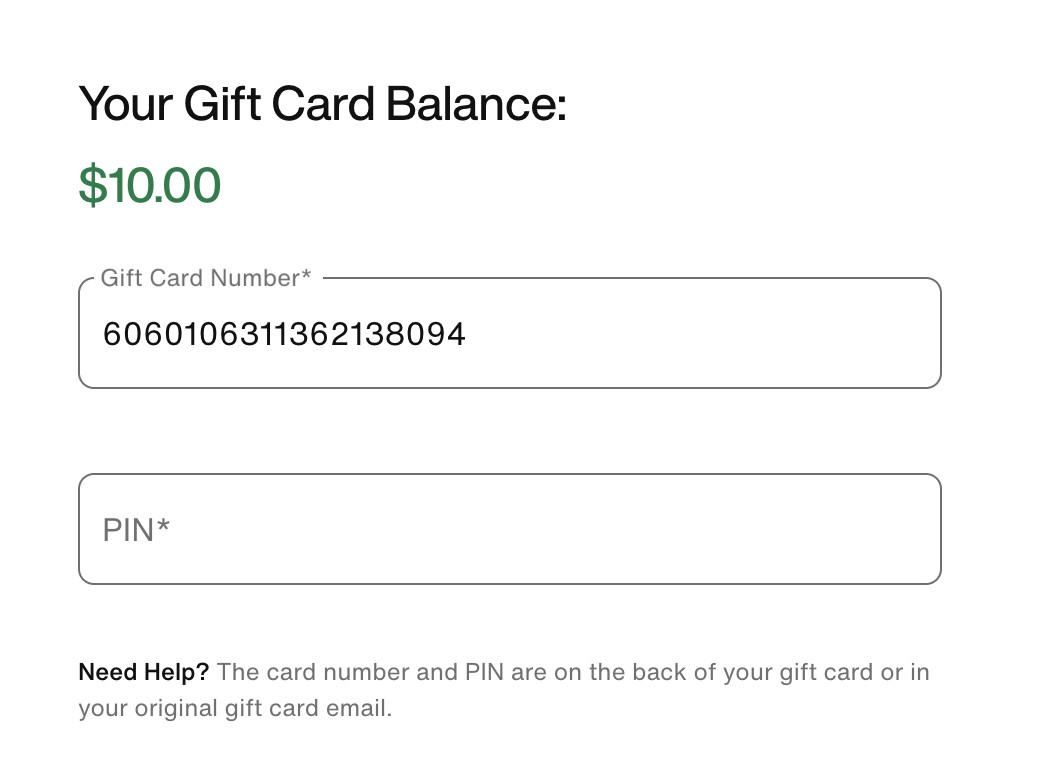Focus the PIN input field

(x=510, y=529)
